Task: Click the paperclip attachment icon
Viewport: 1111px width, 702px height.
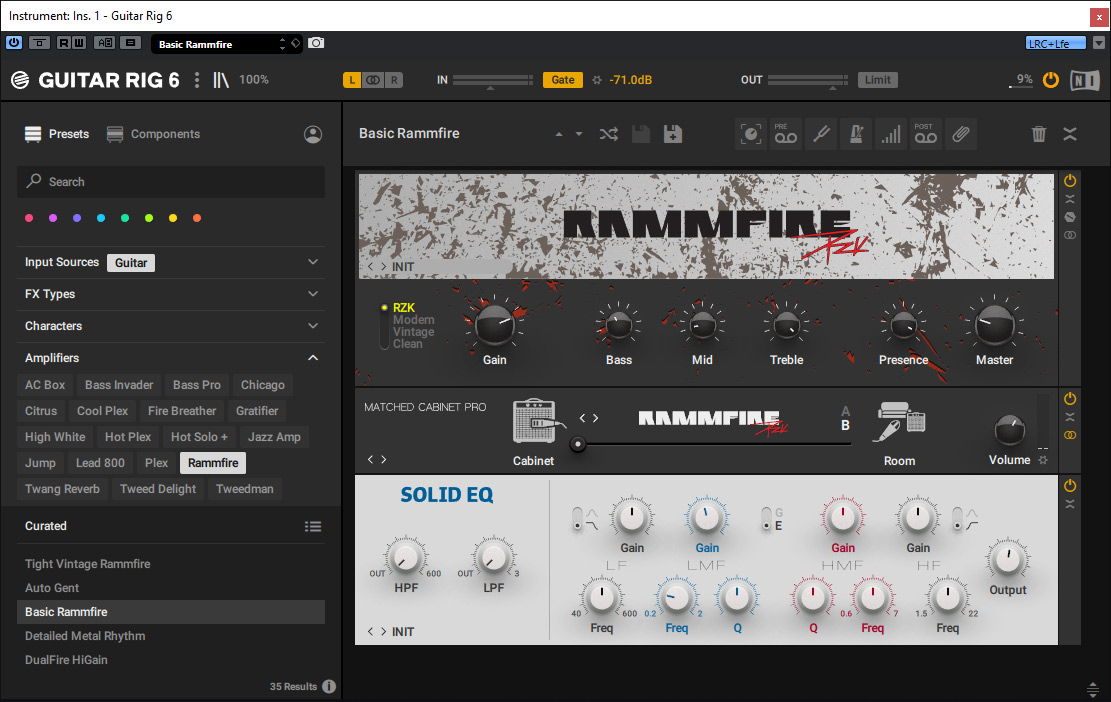Action: (x=959, y=134)
